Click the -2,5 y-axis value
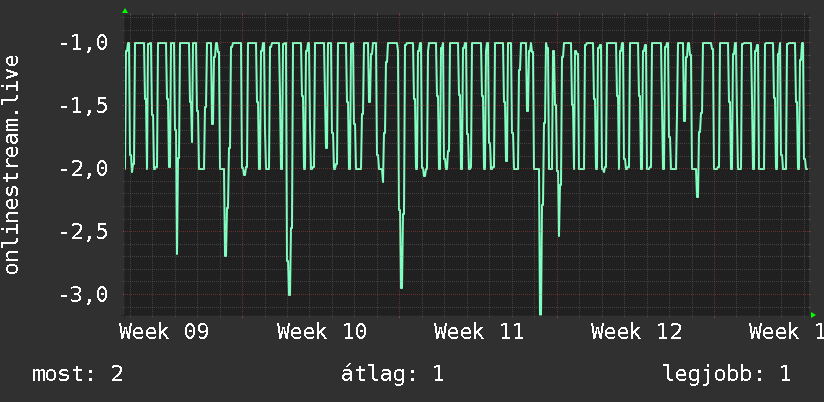Screen dimensions: 824x402 pyautogui.click(x=84, y=231)
